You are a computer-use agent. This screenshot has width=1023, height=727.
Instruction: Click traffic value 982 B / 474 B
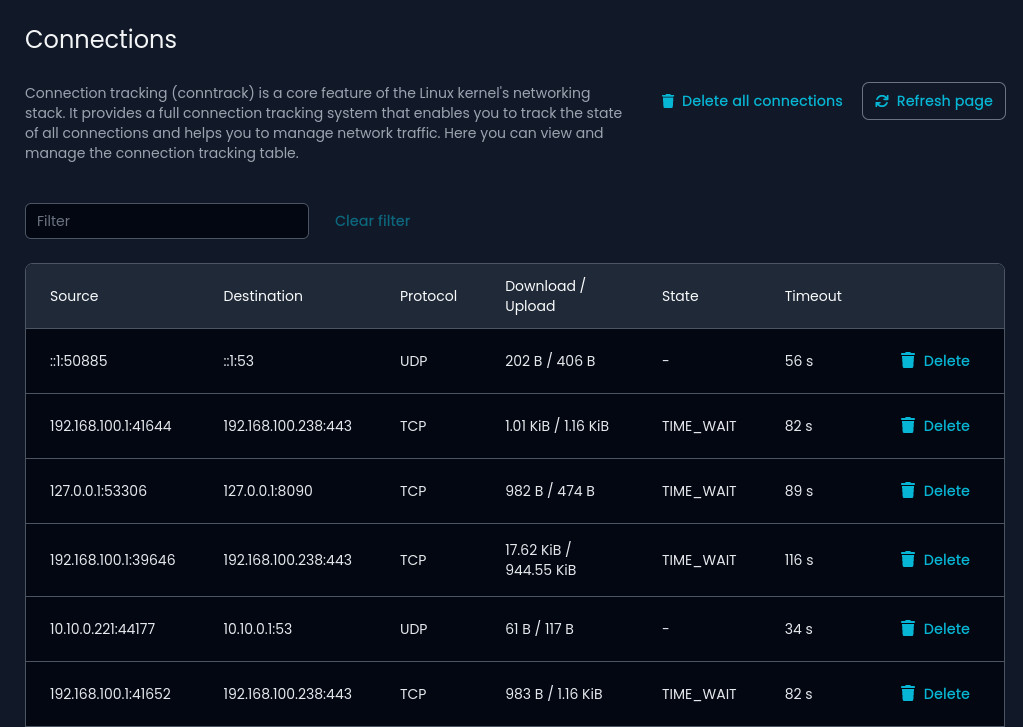tap(549, 491)
